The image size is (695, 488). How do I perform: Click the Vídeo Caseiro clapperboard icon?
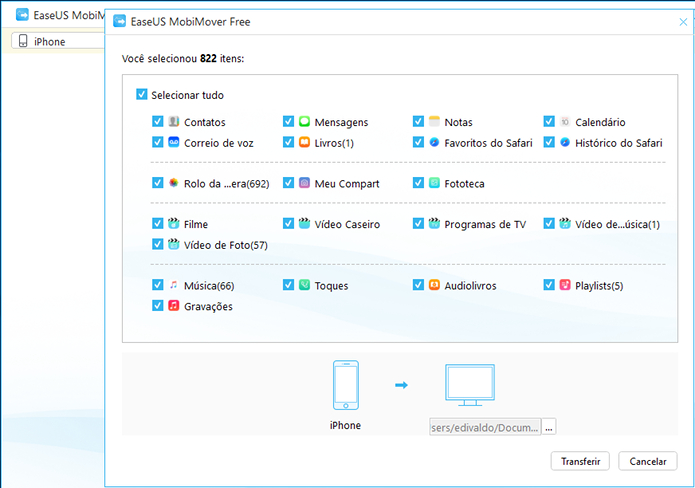click(304, 223)
